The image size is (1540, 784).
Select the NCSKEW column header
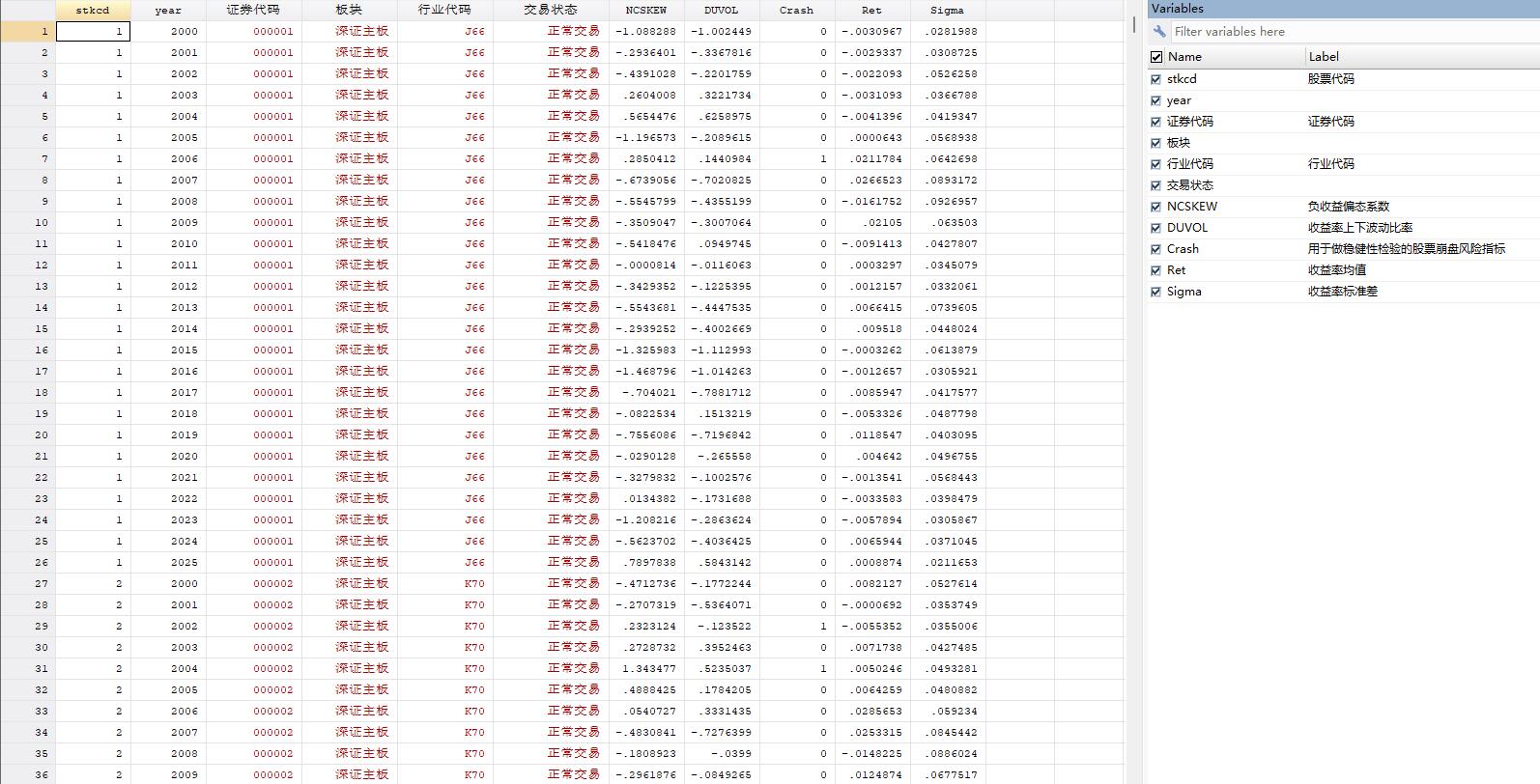pos(646,10)
